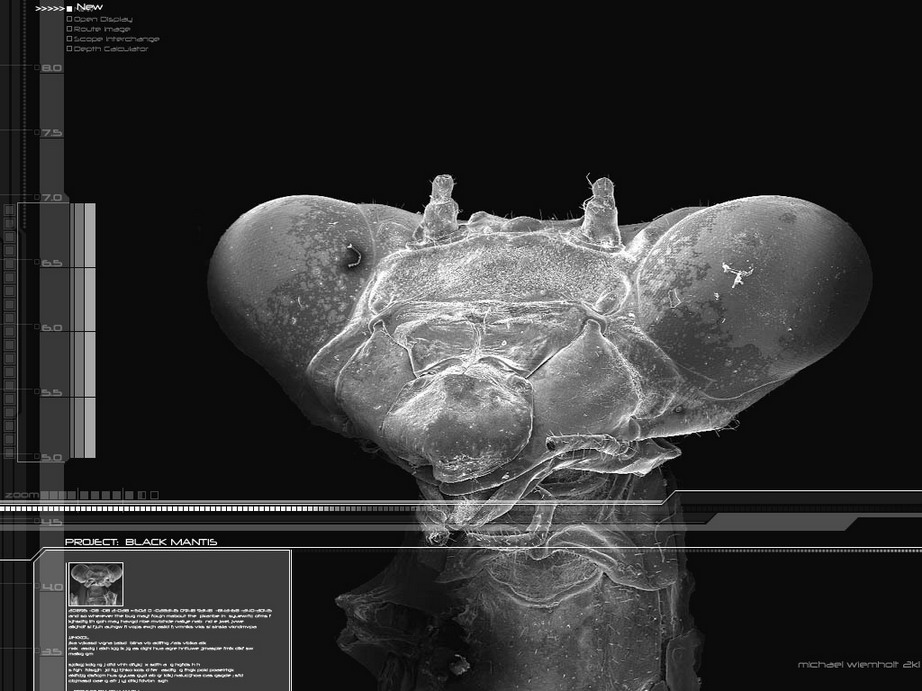The height and width of the screenshot is (691, 922).
Task: Click the michael wiemholt 2k1 credit text
Action: click(x=858, y=665)
